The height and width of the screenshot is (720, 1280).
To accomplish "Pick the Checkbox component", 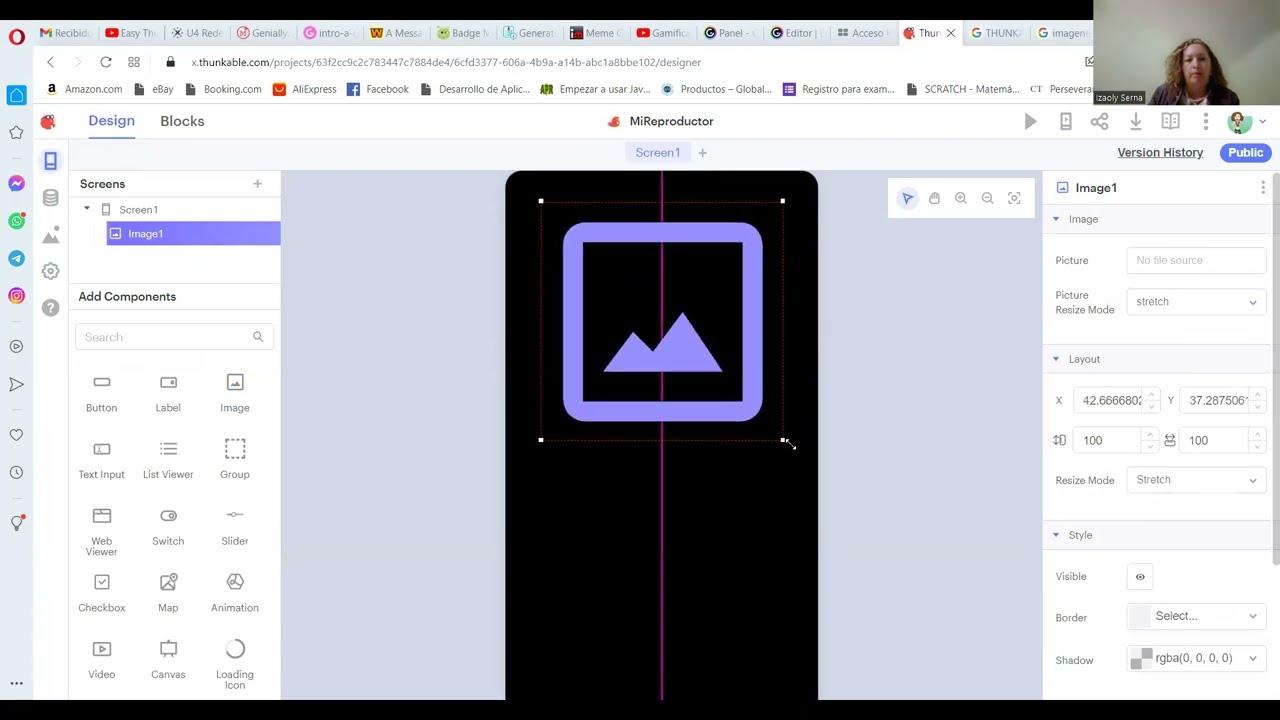I will (101, 594).
